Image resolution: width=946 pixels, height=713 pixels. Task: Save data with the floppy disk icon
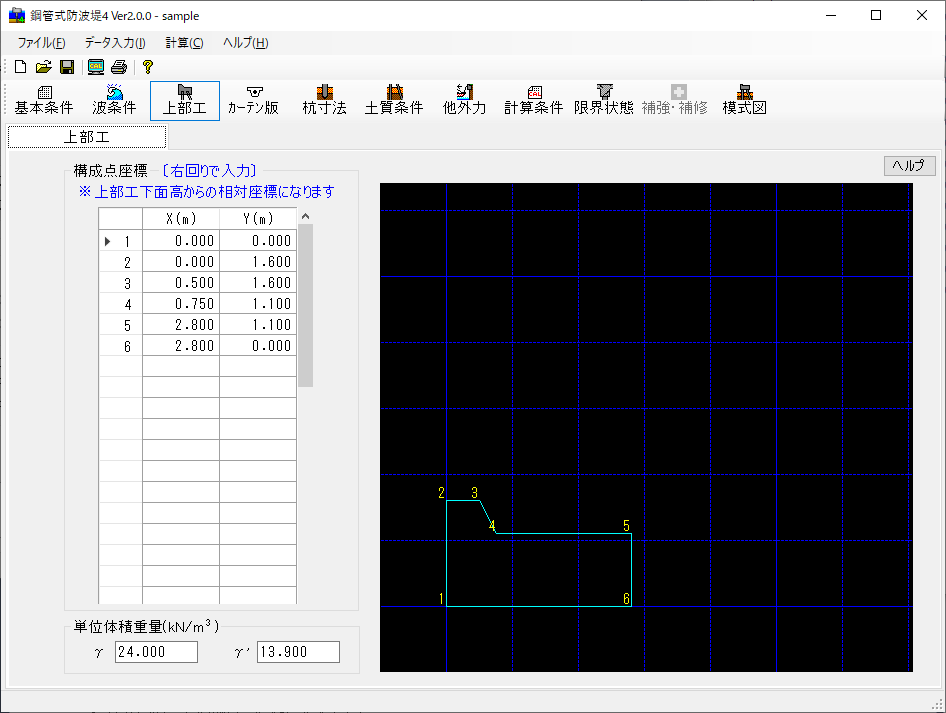[67, 67]
